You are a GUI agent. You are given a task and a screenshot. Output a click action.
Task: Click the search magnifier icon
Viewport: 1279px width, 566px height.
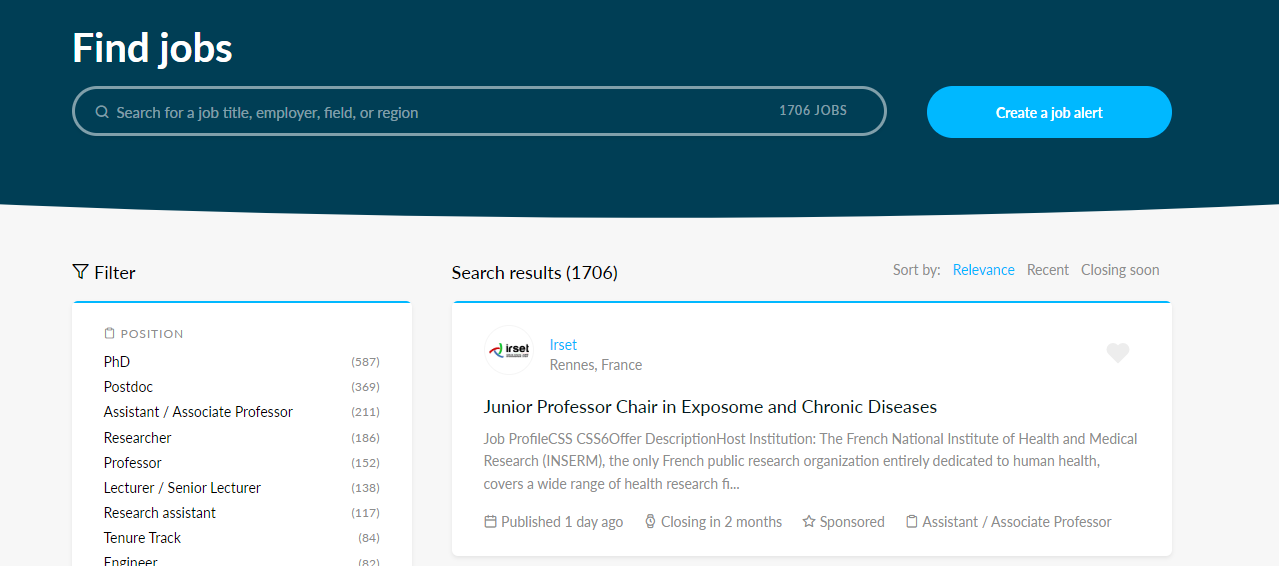[102, 112]
